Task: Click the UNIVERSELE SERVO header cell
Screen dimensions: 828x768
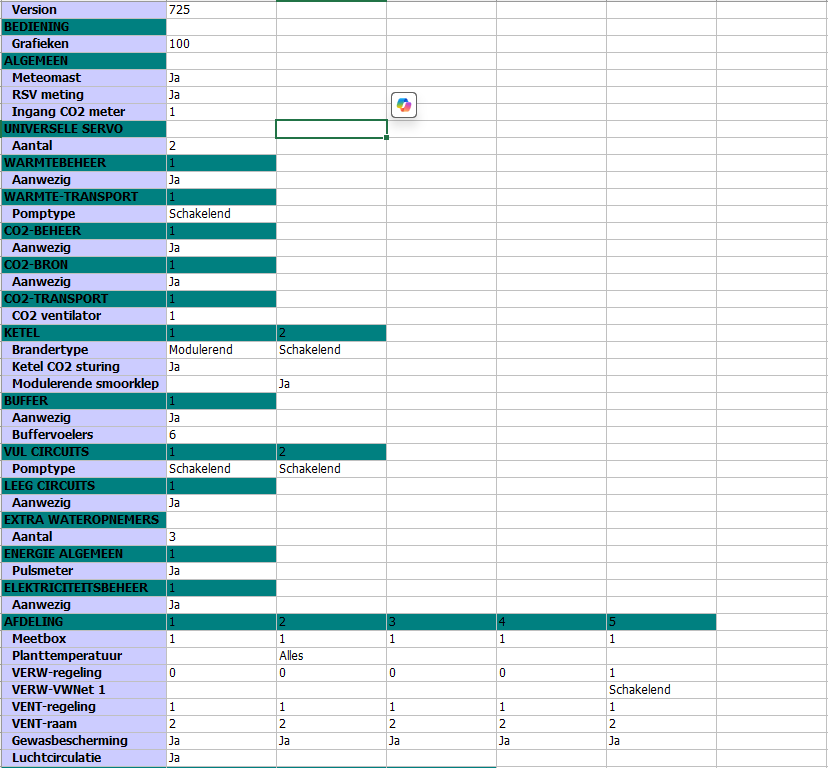Action: (x=84, y=129)
